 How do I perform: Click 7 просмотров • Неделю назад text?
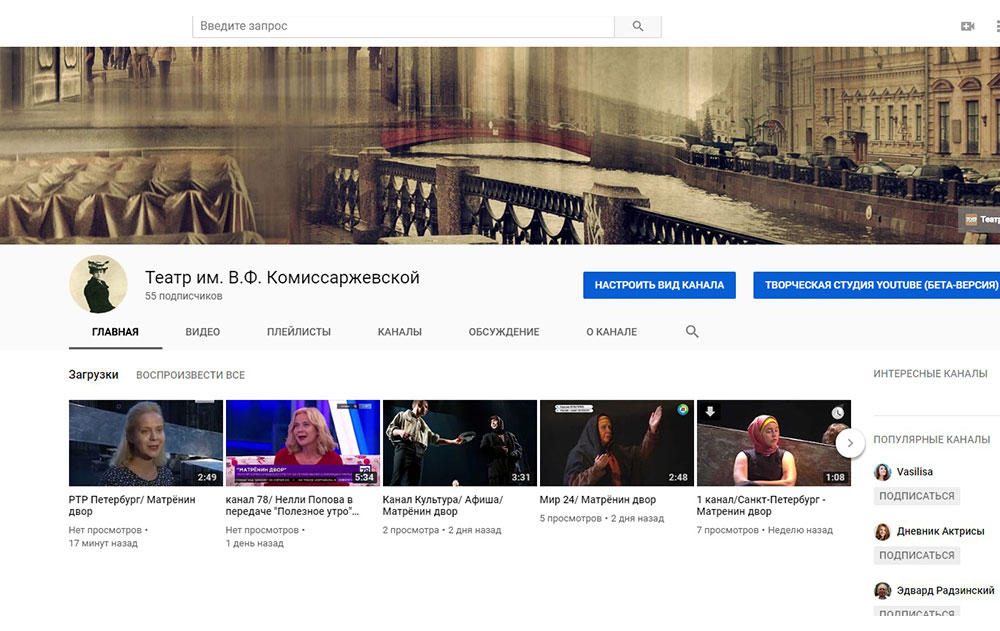click(x=765, y=530)
